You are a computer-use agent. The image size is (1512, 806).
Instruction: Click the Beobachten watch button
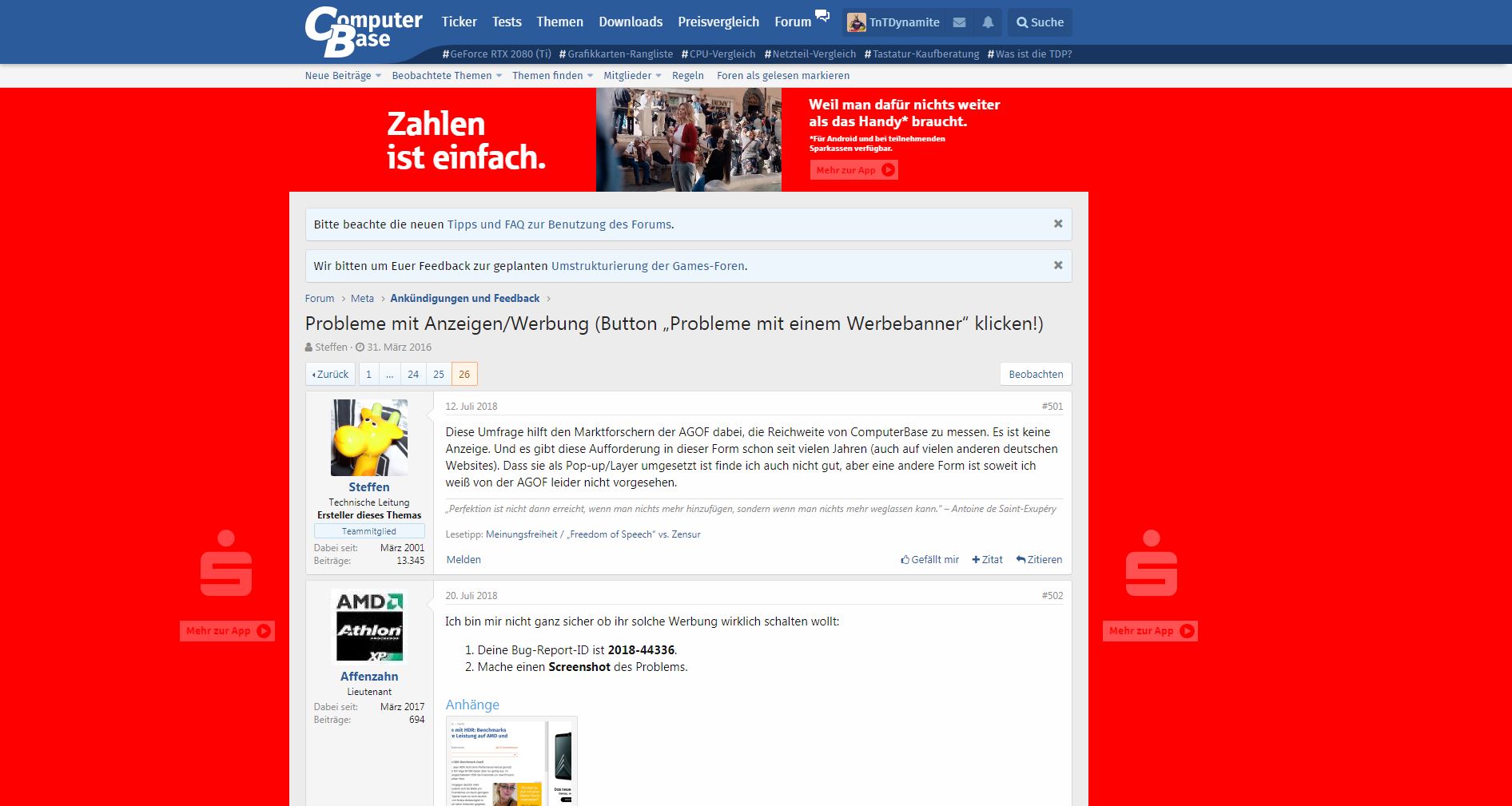[x=1036, y=374]
